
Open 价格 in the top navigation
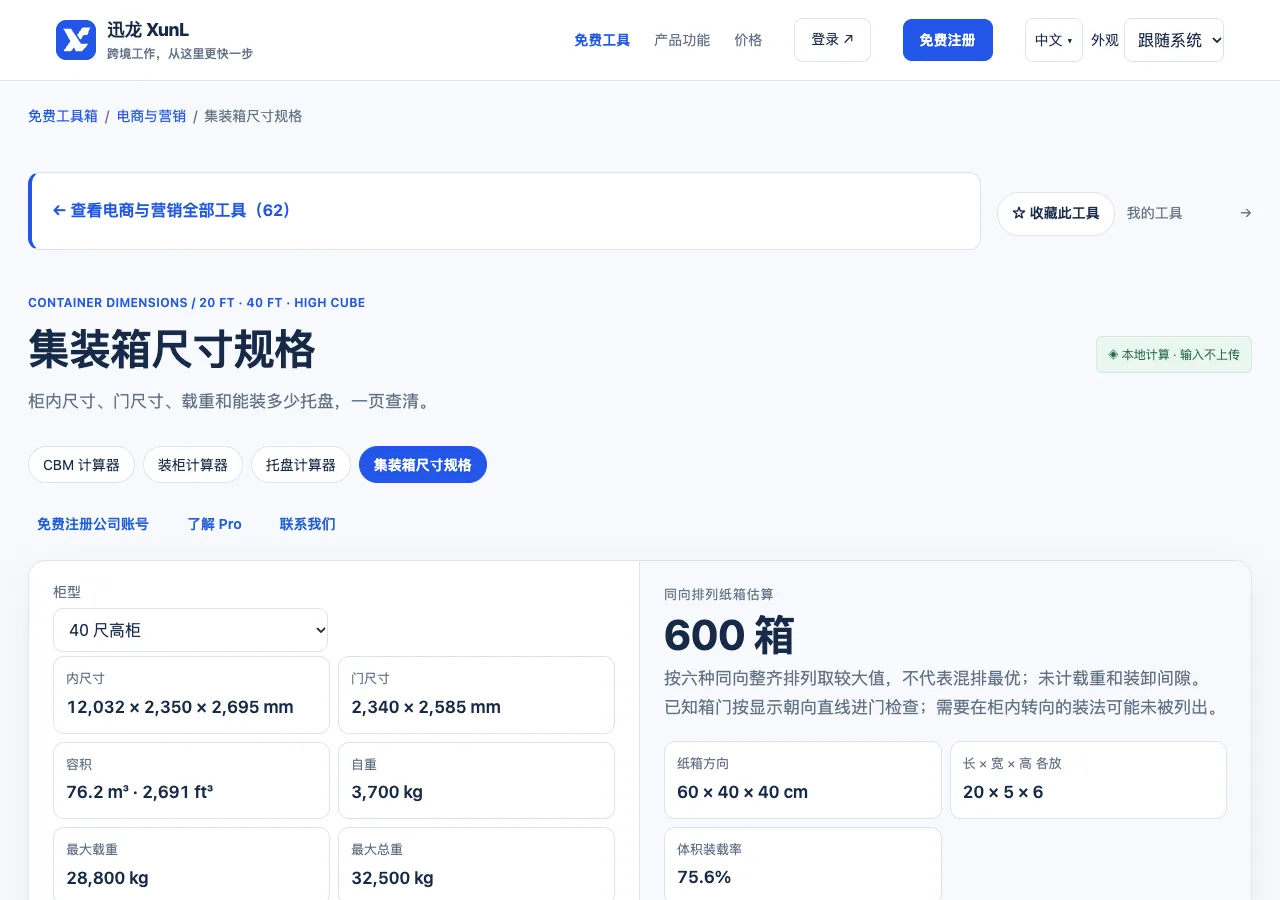click(748, 40)
